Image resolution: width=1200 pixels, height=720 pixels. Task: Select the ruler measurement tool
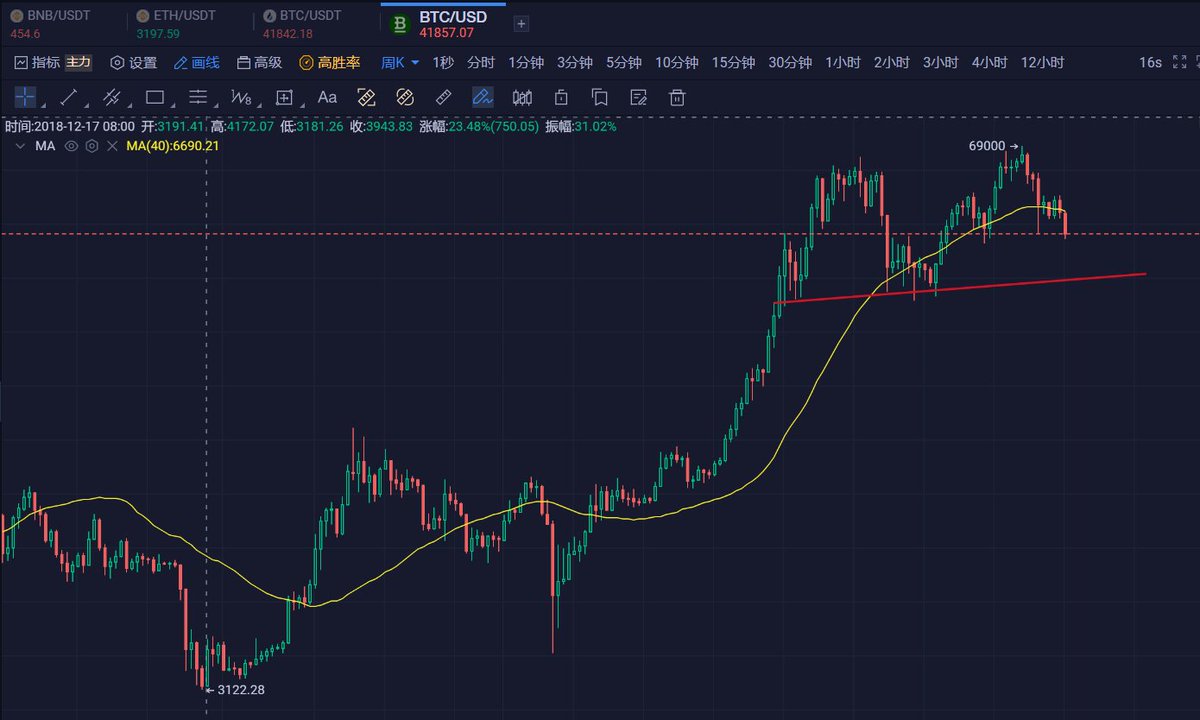pos(444,97)
